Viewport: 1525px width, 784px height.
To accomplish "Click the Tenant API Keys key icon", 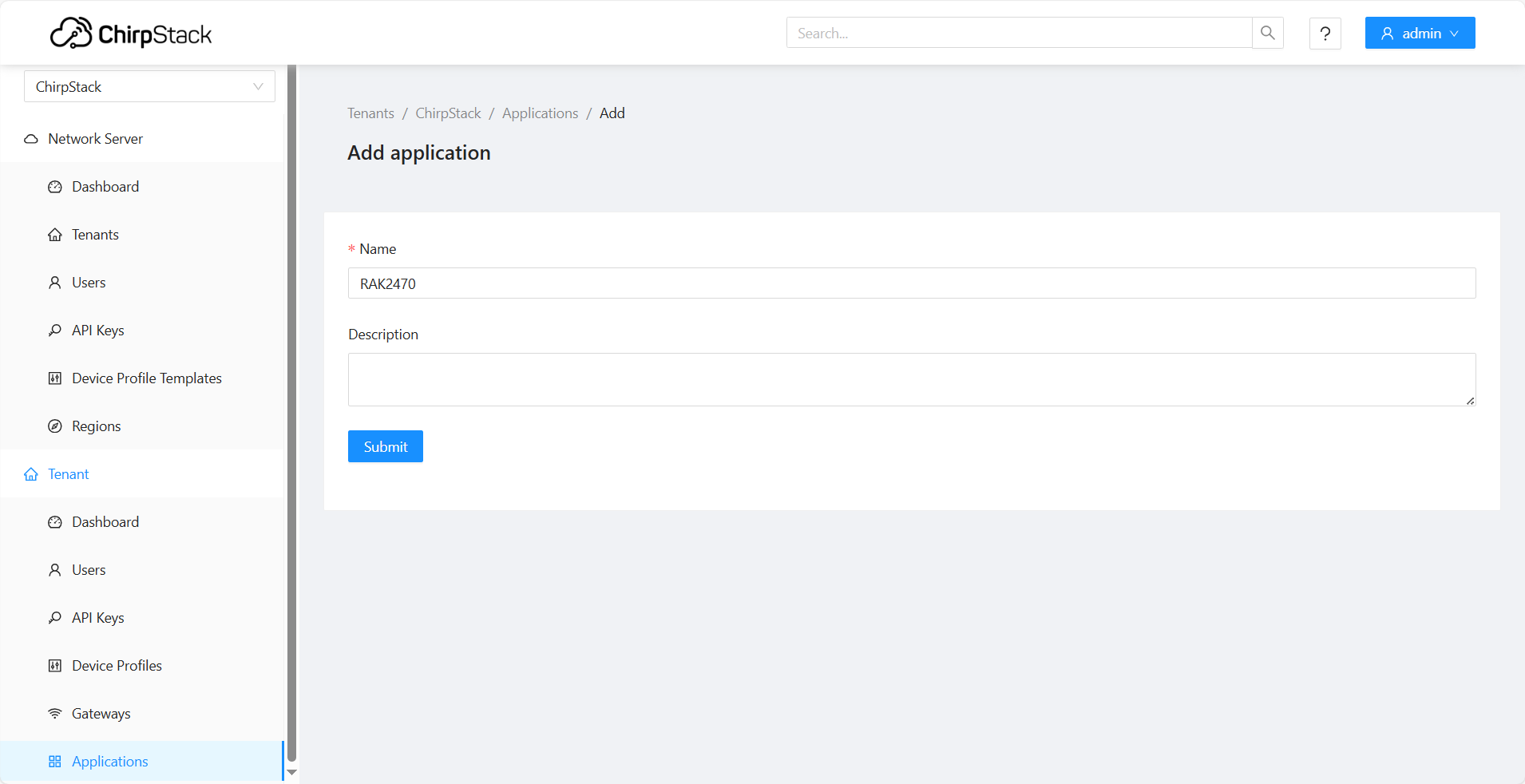I will [55, 618].
